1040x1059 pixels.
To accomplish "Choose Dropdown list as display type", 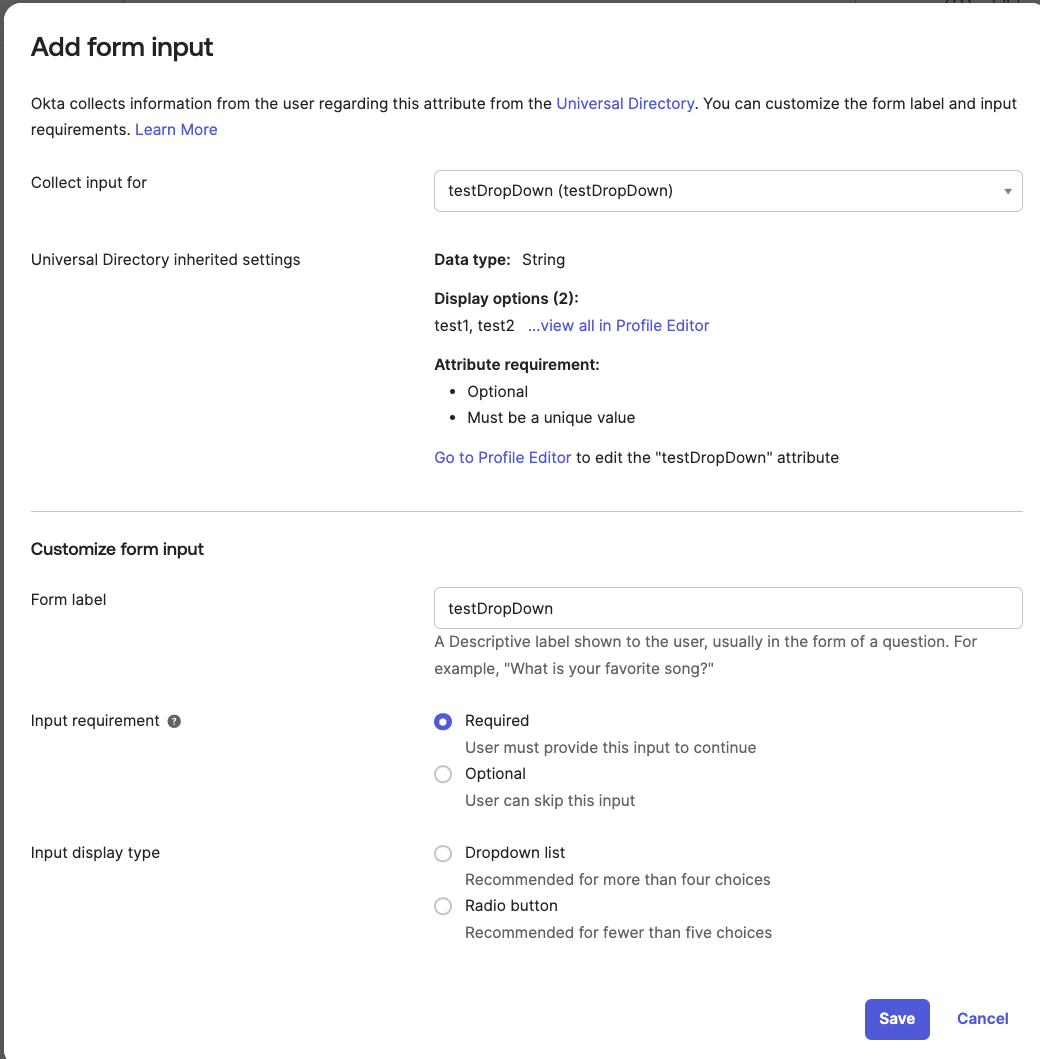I will tap(443, 853).
